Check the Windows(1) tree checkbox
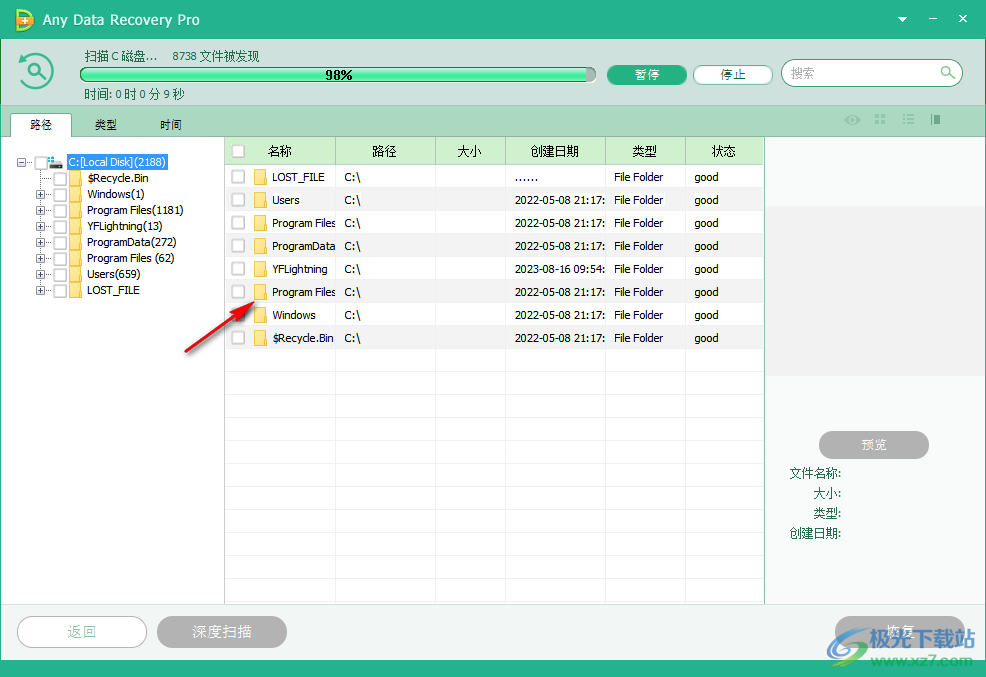 60,195
